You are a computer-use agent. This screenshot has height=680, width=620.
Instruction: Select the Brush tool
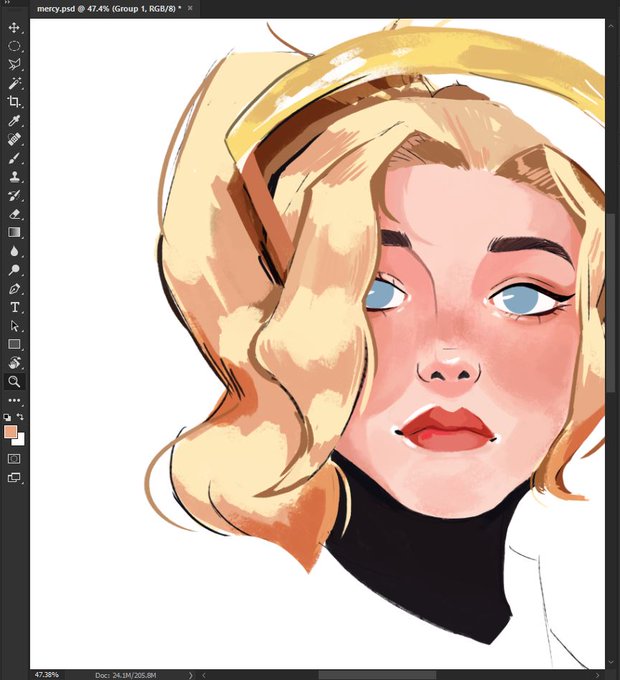14,158
